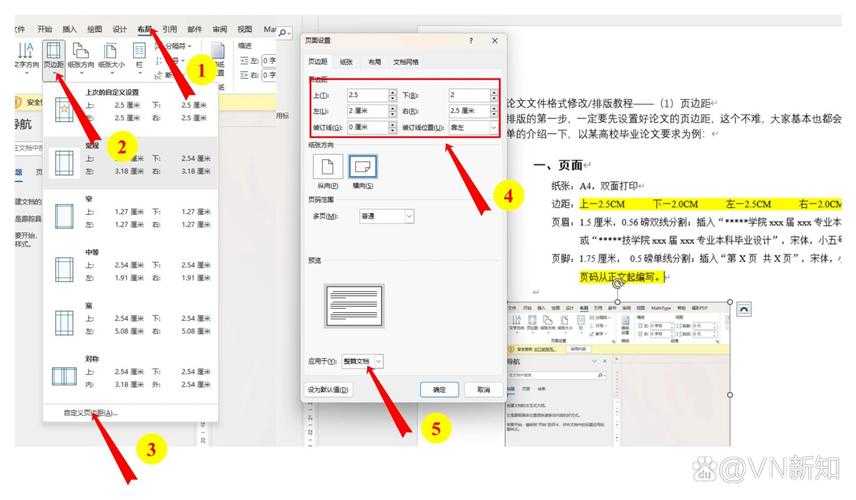
Task: Select the Moderate (中等) margins preset
Action: pos(130,269)
